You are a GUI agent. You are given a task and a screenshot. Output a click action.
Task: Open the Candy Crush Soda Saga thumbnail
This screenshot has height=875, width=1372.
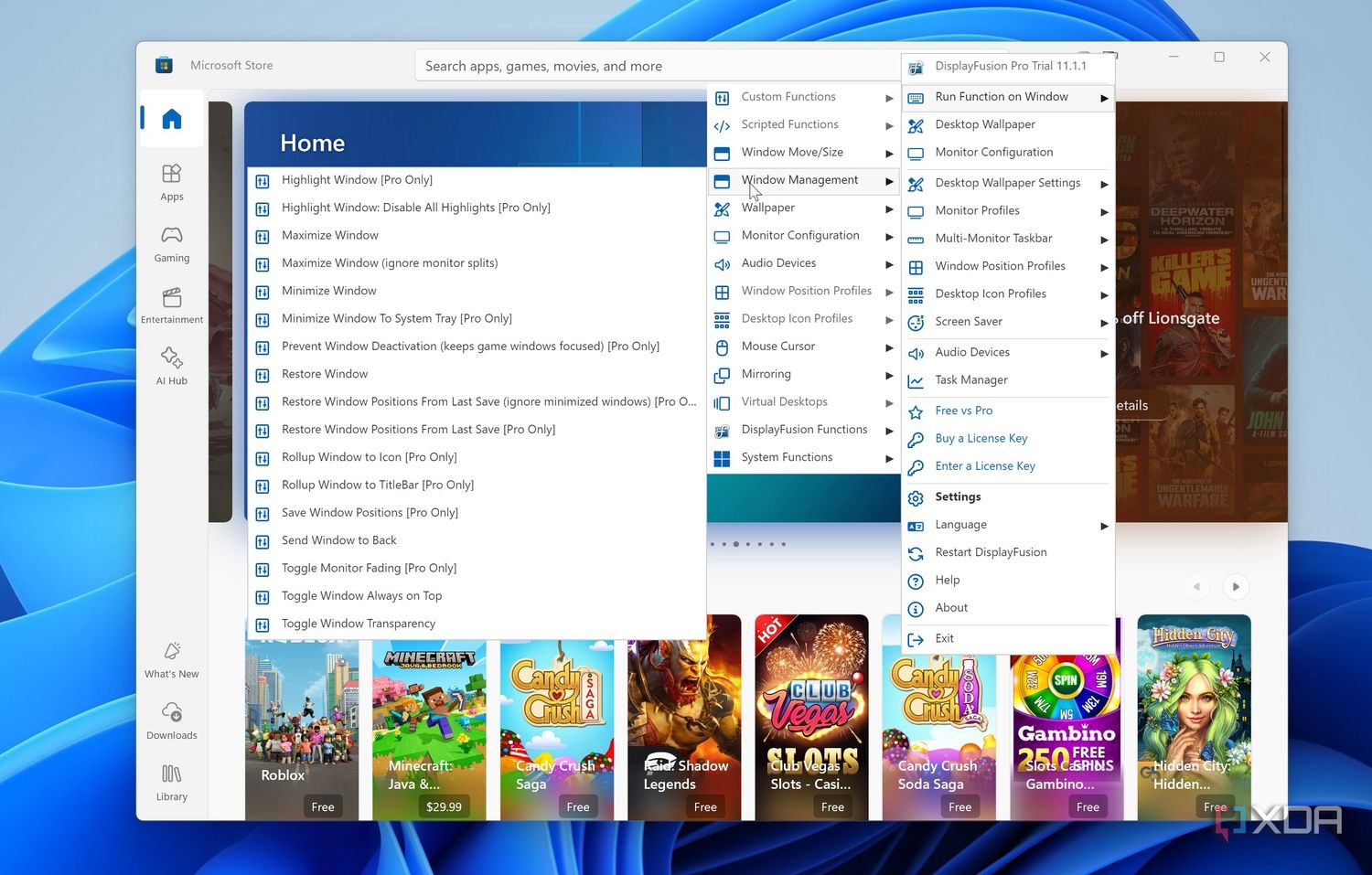pos(938,717)
